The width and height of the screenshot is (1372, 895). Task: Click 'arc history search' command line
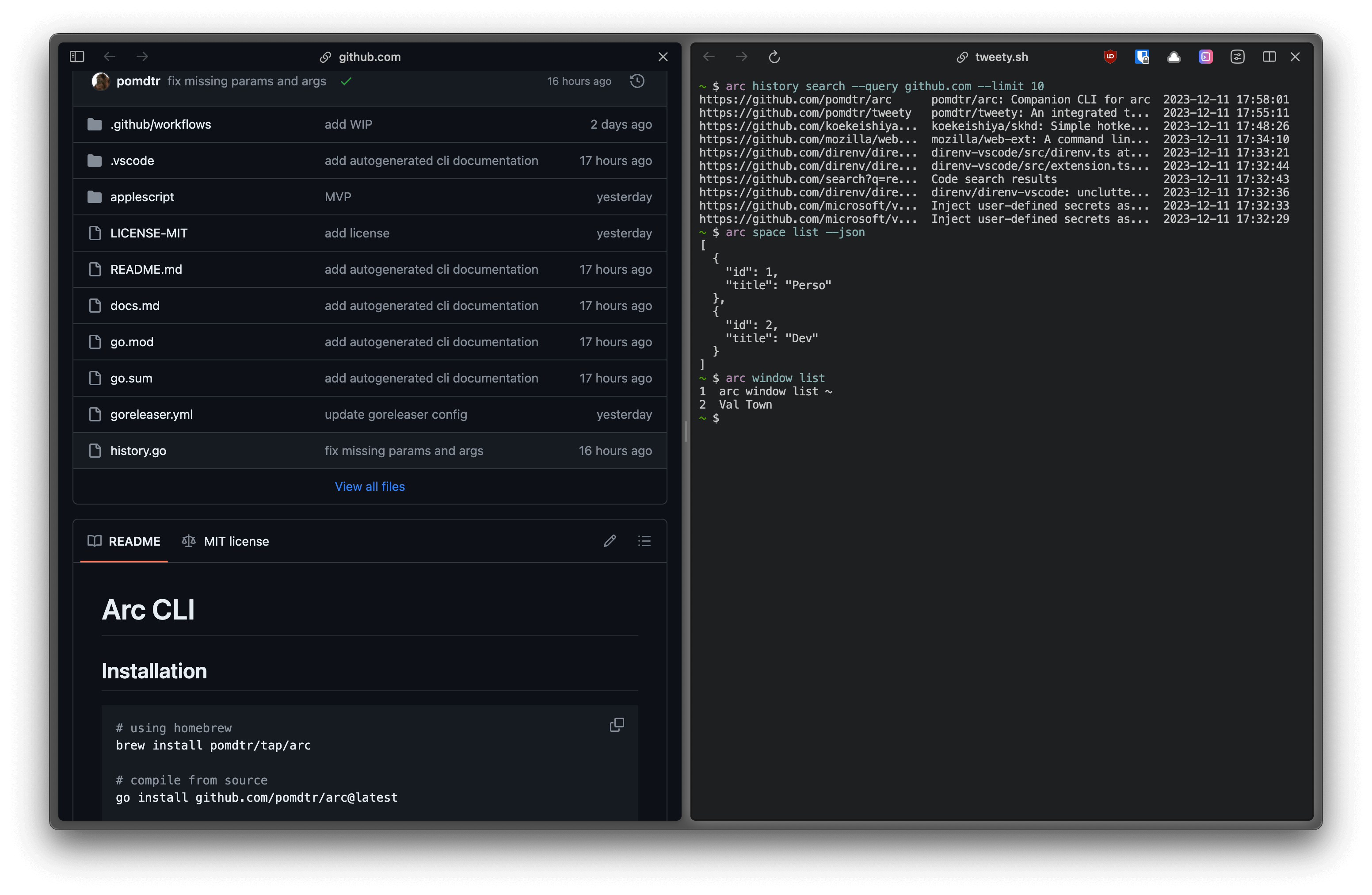(884, 86)
